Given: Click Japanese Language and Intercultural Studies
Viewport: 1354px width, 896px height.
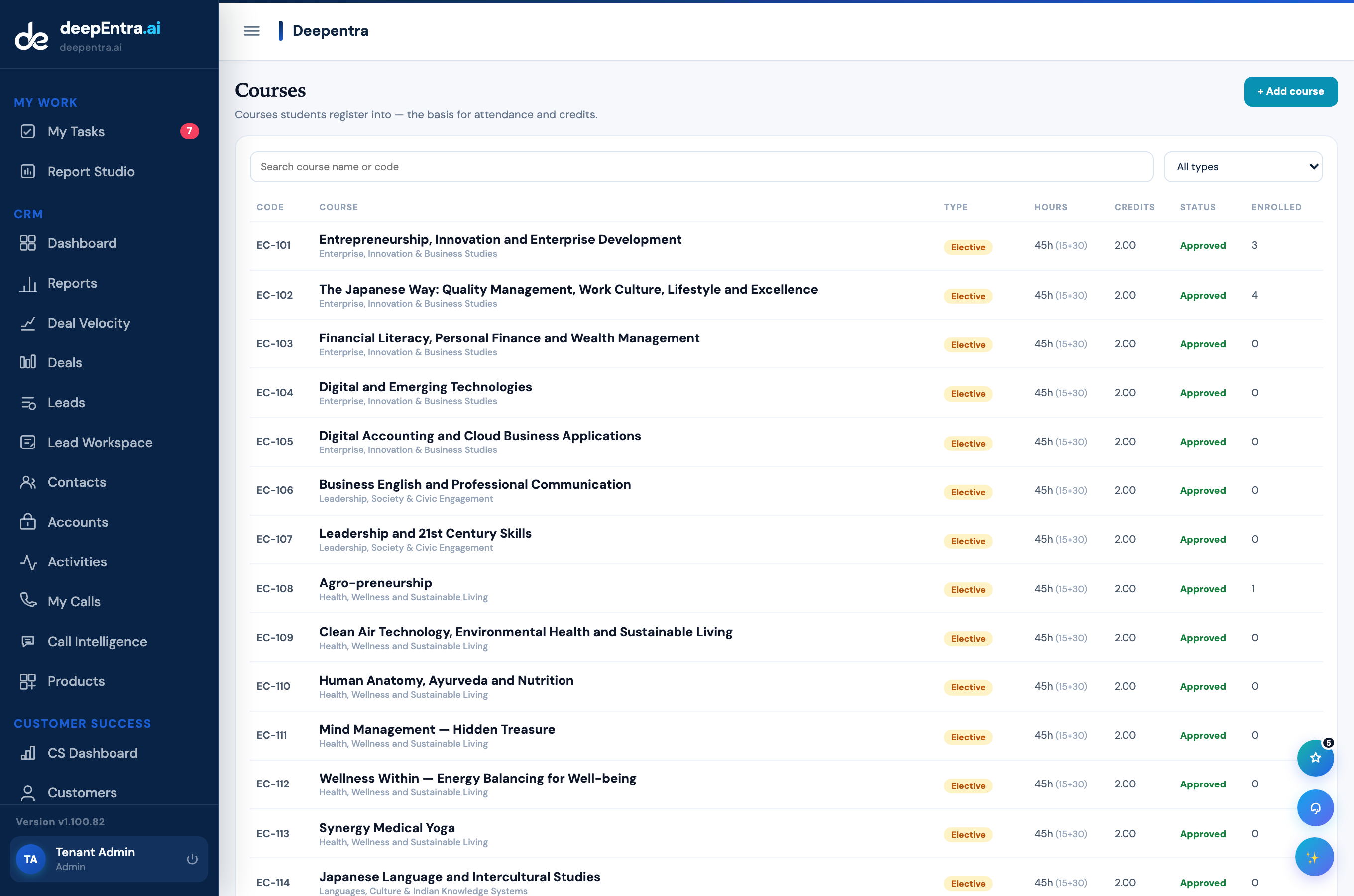Looking at the screenshot, I should [x=459, y=877].
